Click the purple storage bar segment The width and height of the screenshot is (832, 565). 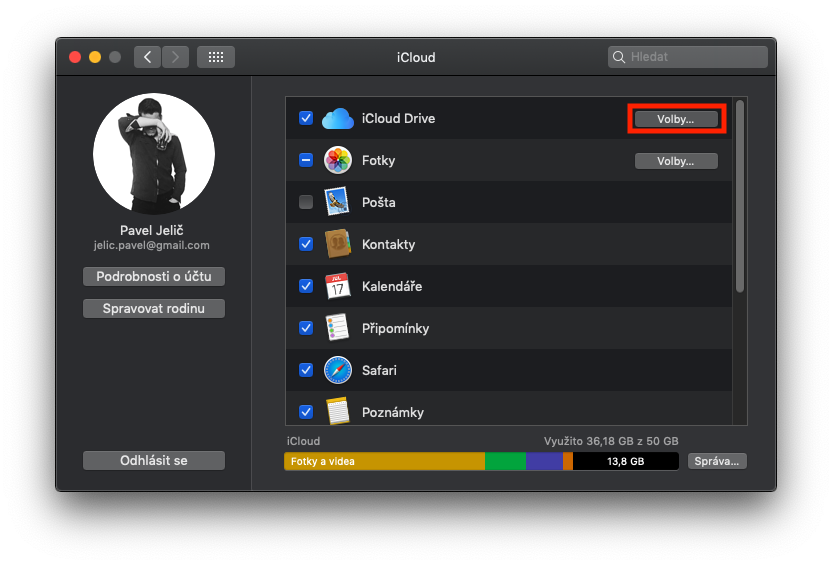click(x=544, y=461)
